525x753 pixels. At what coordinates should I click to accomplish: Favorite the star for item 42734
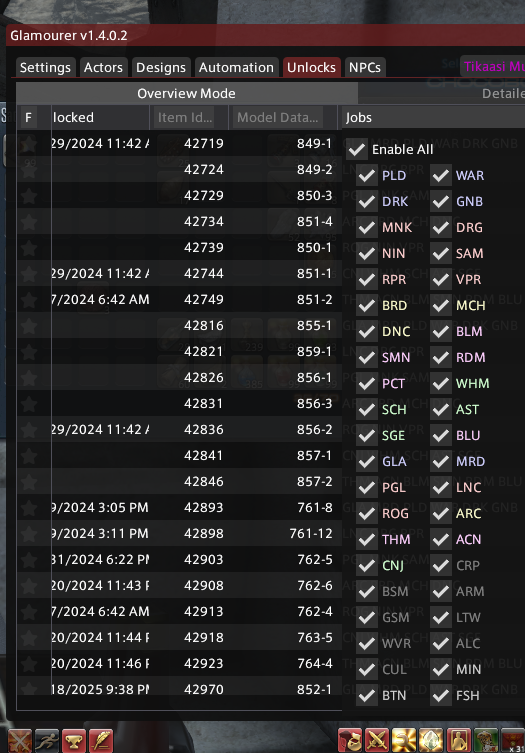[x=29, y=221]
